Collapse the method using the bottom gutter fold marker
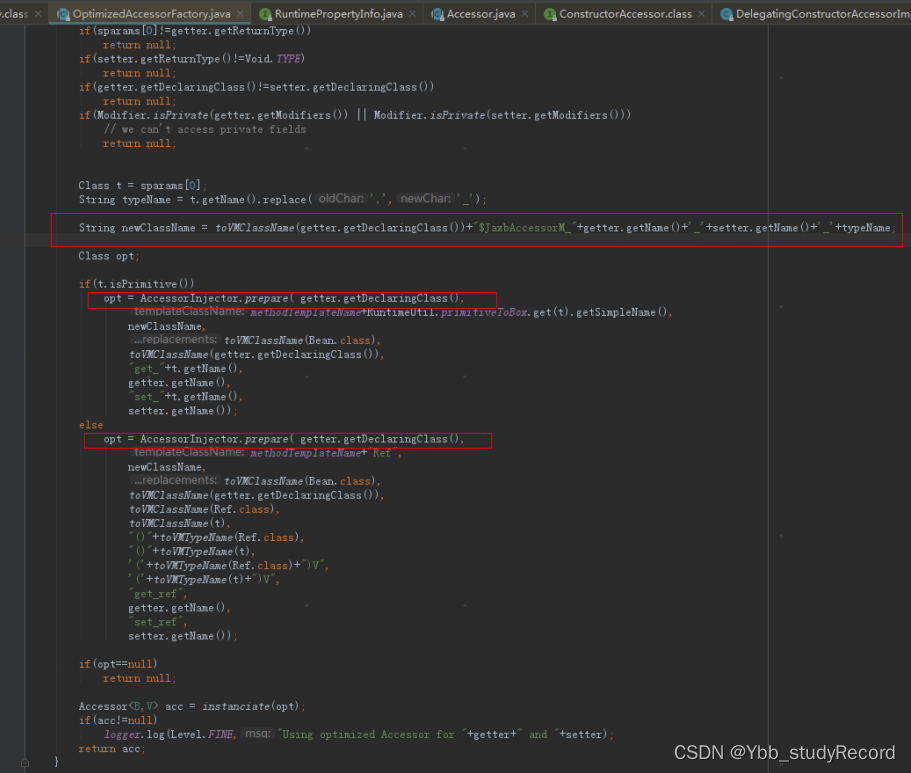Image resolution: width=911 pixels, height=773 pixels. 24,762
